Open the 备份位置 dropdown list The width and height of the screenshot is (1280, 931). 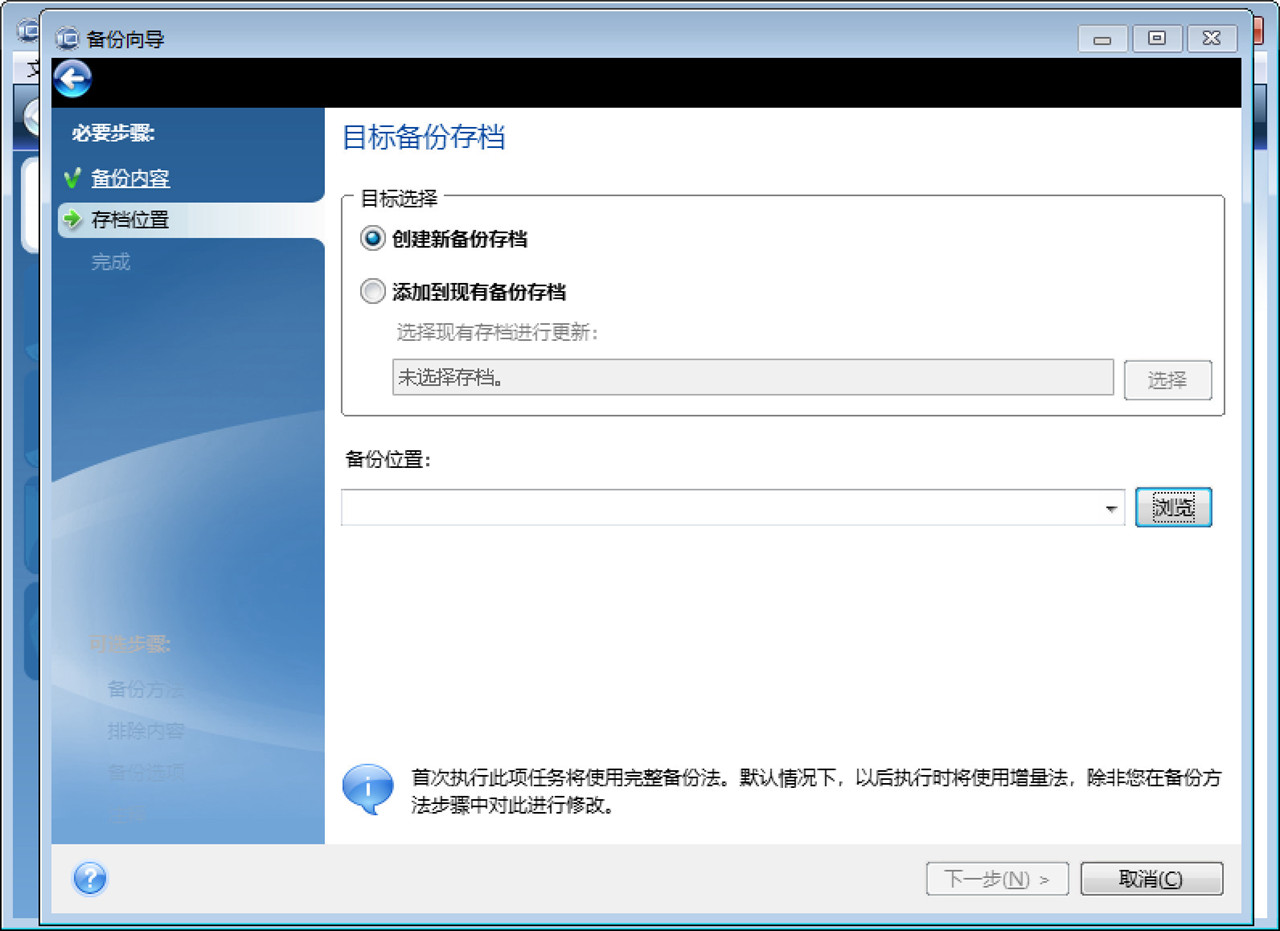click(x=1110, y=507)
